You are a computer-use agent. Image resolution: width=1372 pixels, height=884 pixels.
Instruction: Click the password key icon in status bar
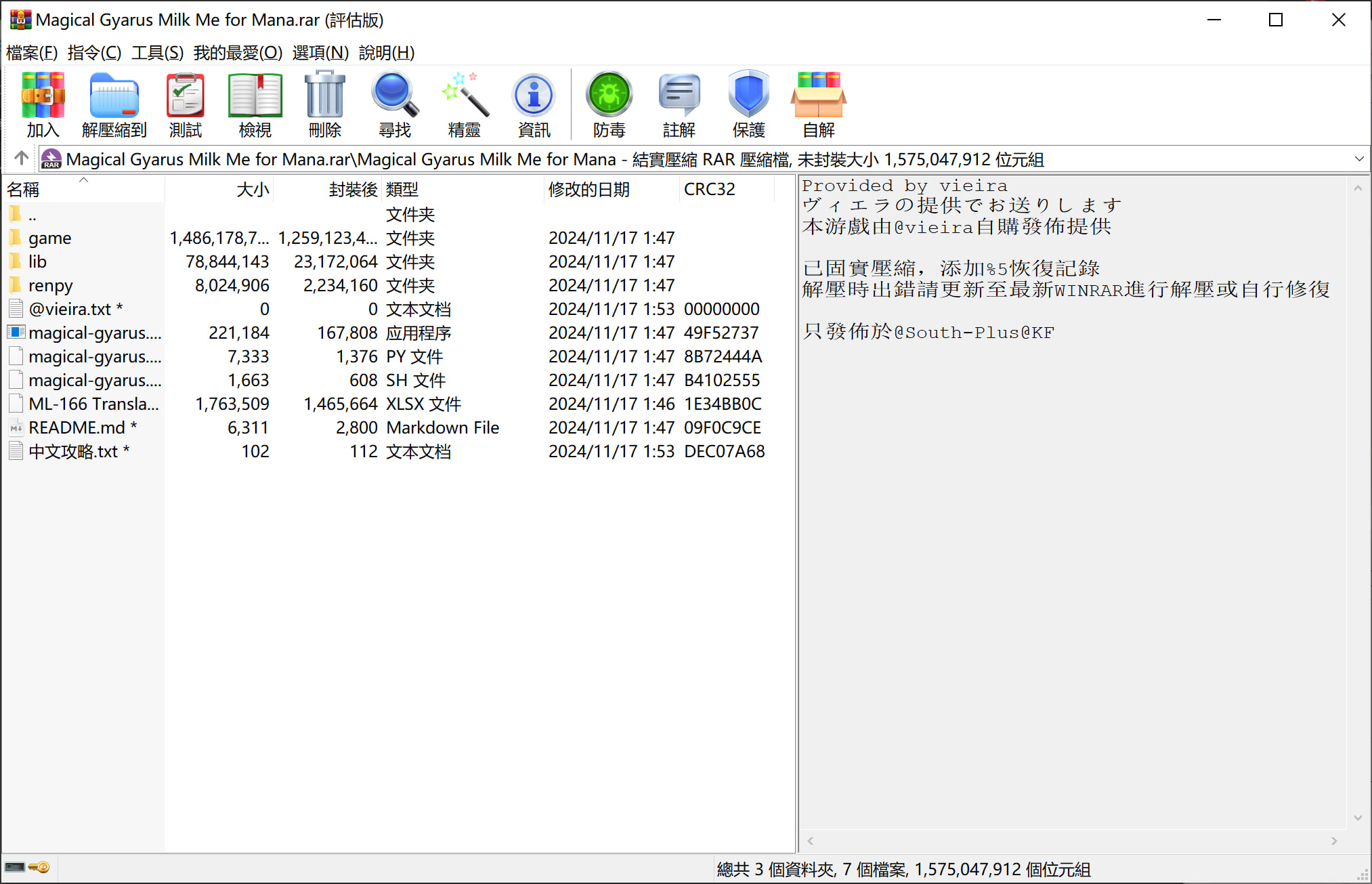pos(39,868)
